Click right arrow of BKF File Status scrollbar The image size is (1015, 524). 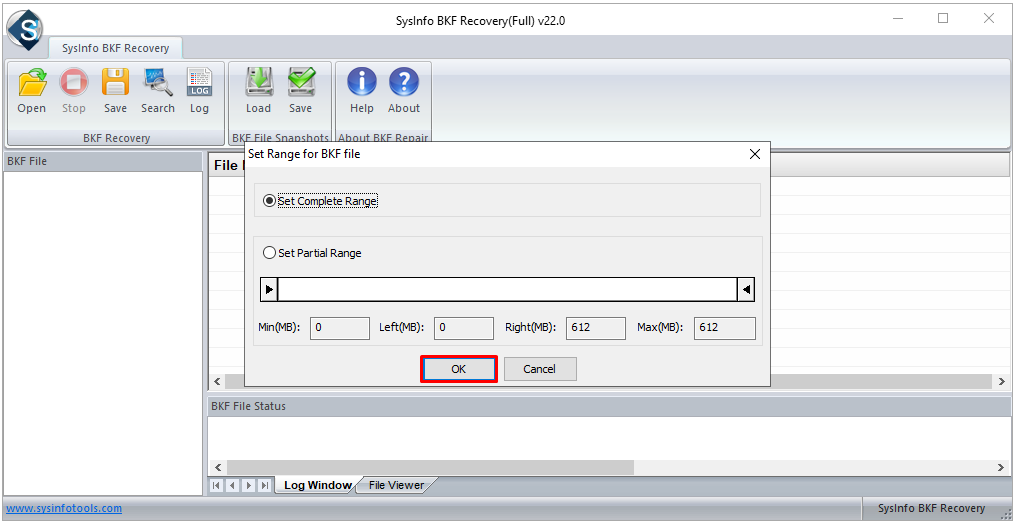1001,468
